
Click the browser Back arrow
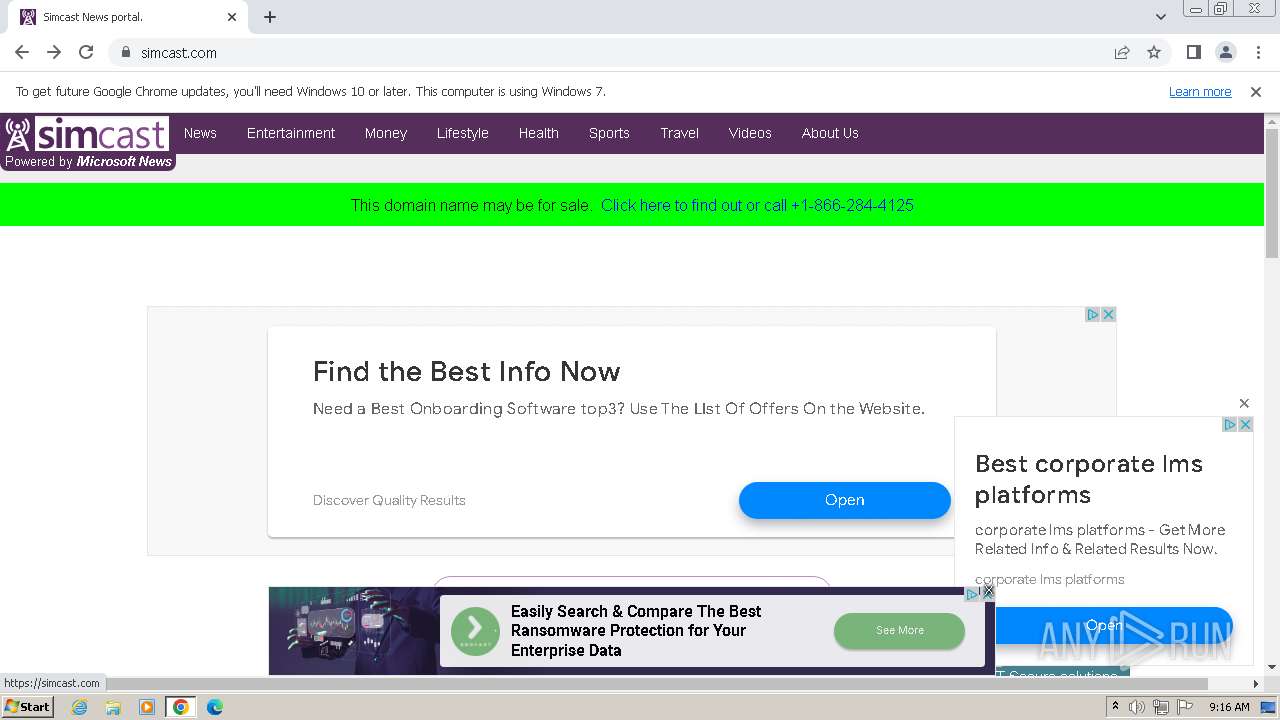click(22, 52)
